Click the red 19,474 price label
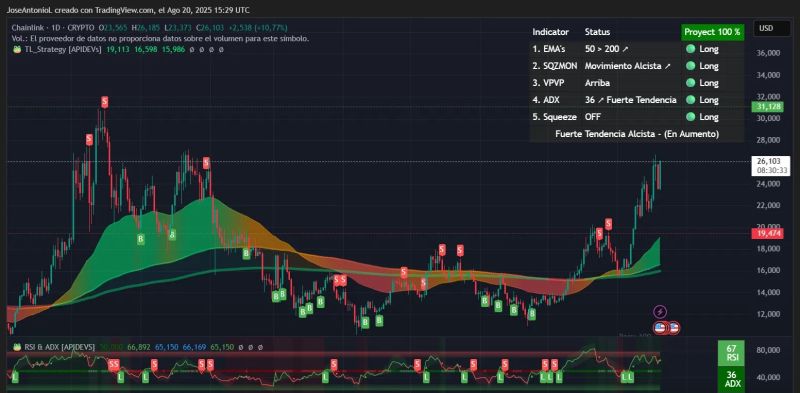This screenshot has height=393, width=800. tap(767, 234)
